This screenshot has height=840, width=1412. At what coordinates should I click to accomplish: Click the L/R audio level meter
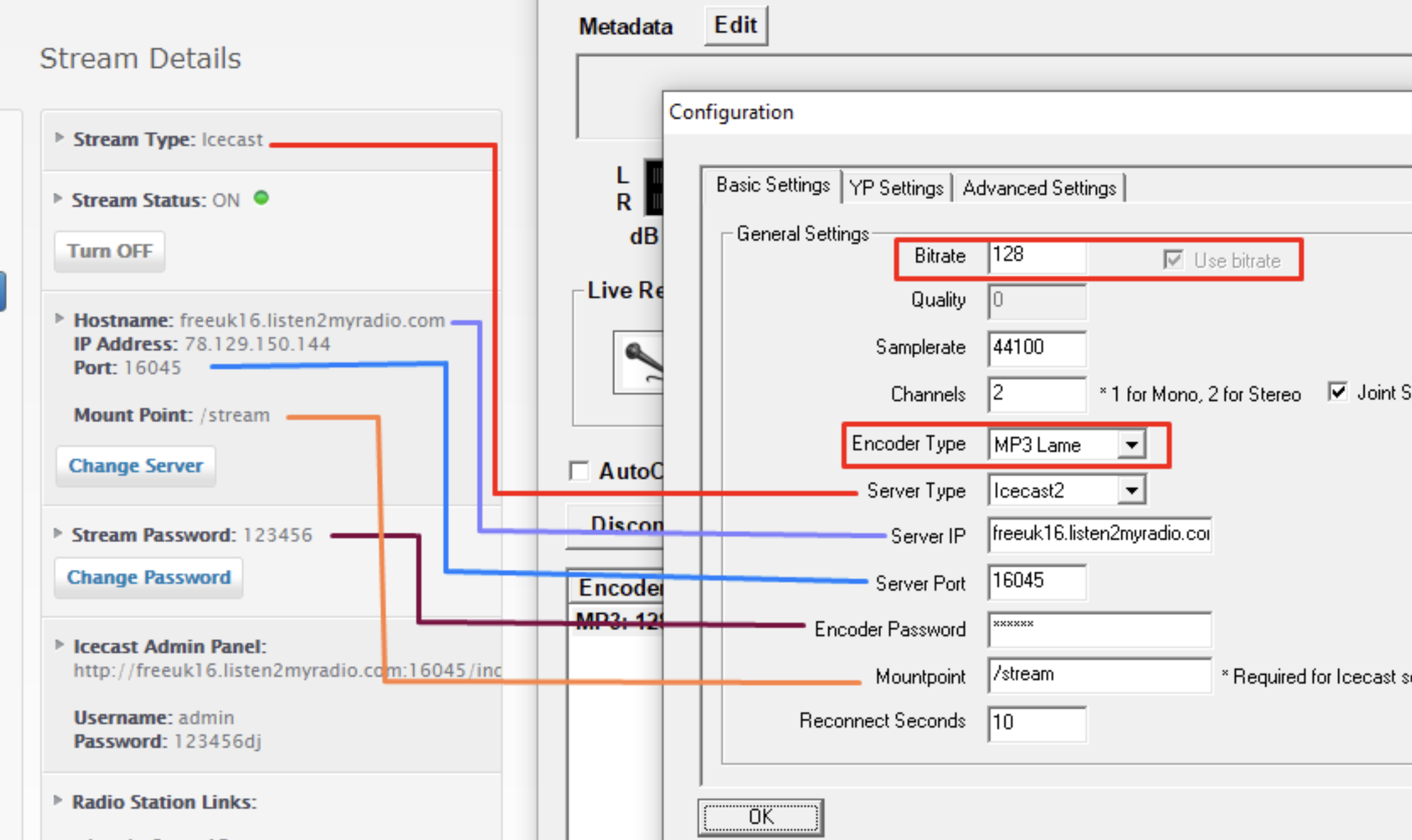(x=654, y=188)
